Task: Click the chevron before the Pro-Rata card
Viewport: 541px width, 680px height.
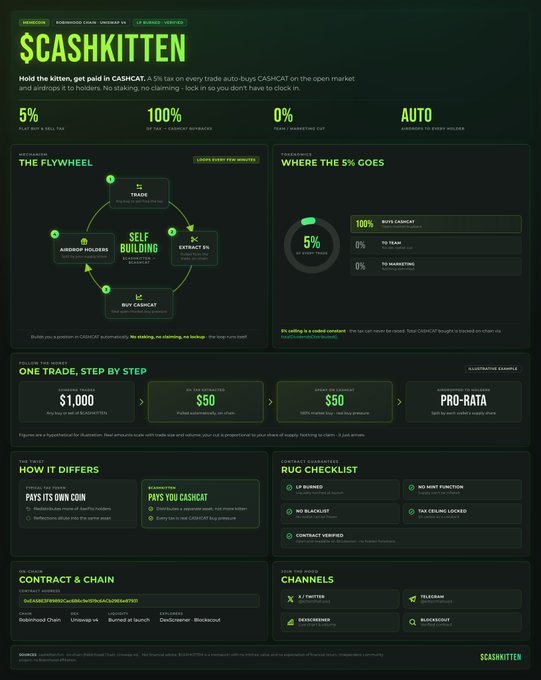Action: pos(399,402)
